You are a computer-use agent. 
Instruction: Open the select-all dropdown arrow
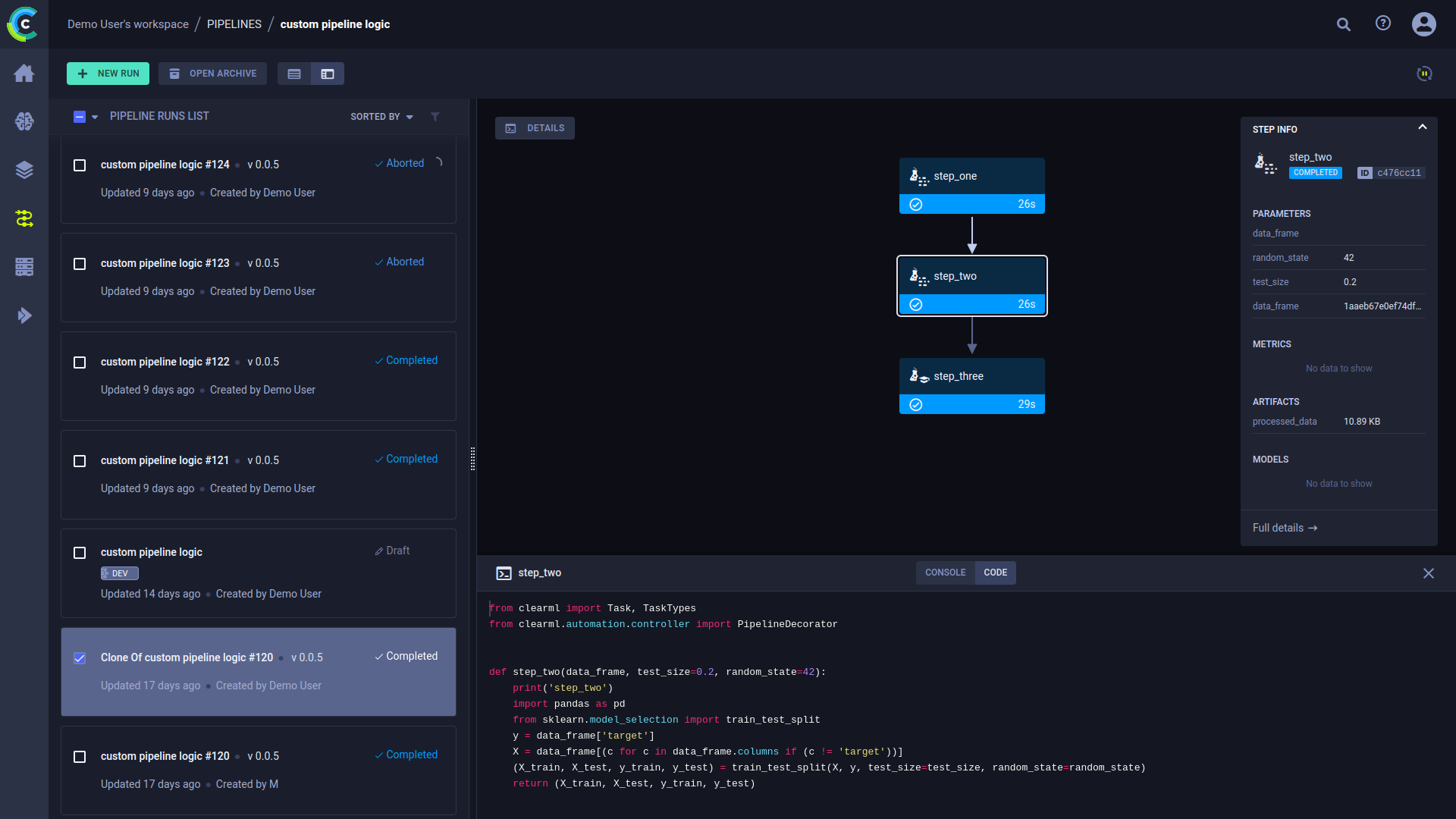(x=95, y=117)
